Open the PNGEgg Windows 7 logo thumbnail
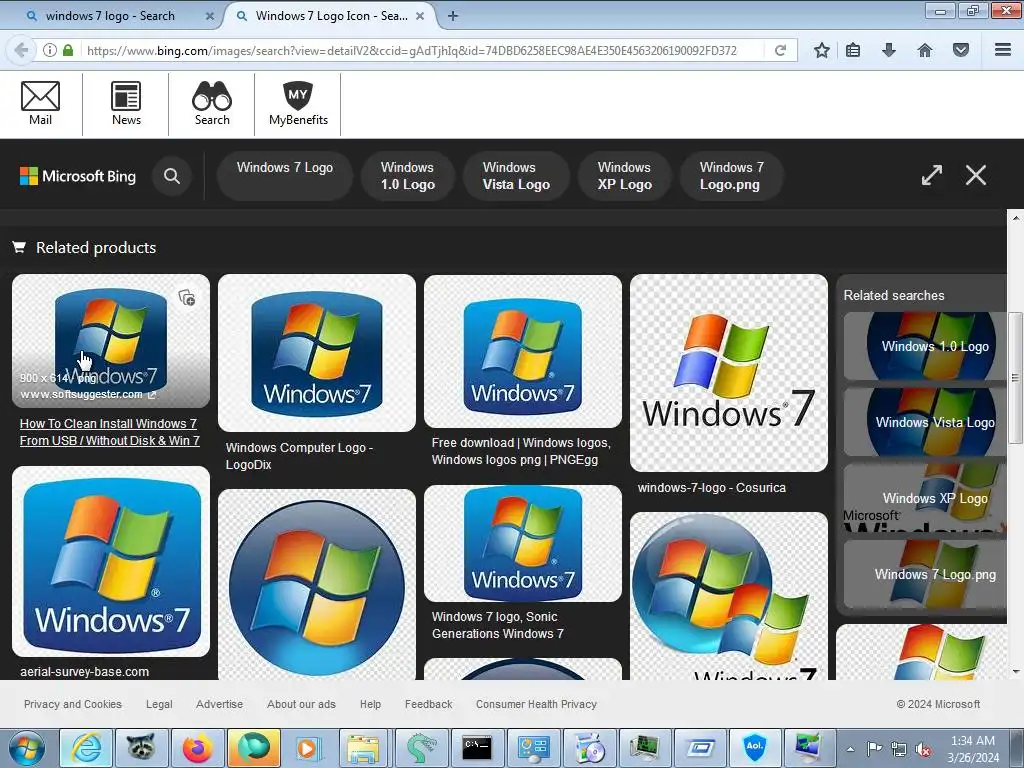The width and height of the screenshot is (1024, 768). coord(522,351)
